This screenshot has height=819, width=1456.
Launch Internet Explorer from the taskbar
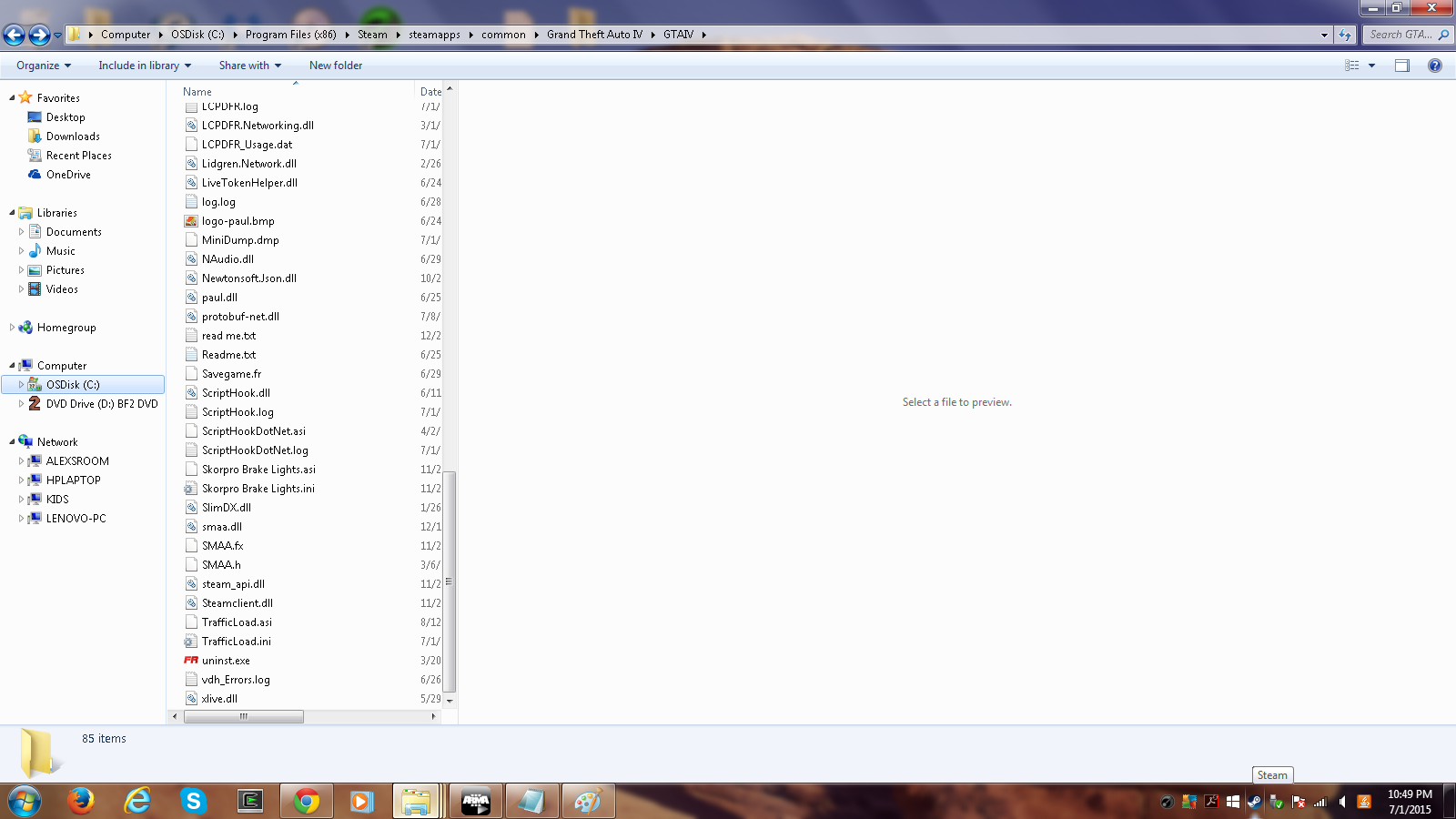[x=137, y=801]
